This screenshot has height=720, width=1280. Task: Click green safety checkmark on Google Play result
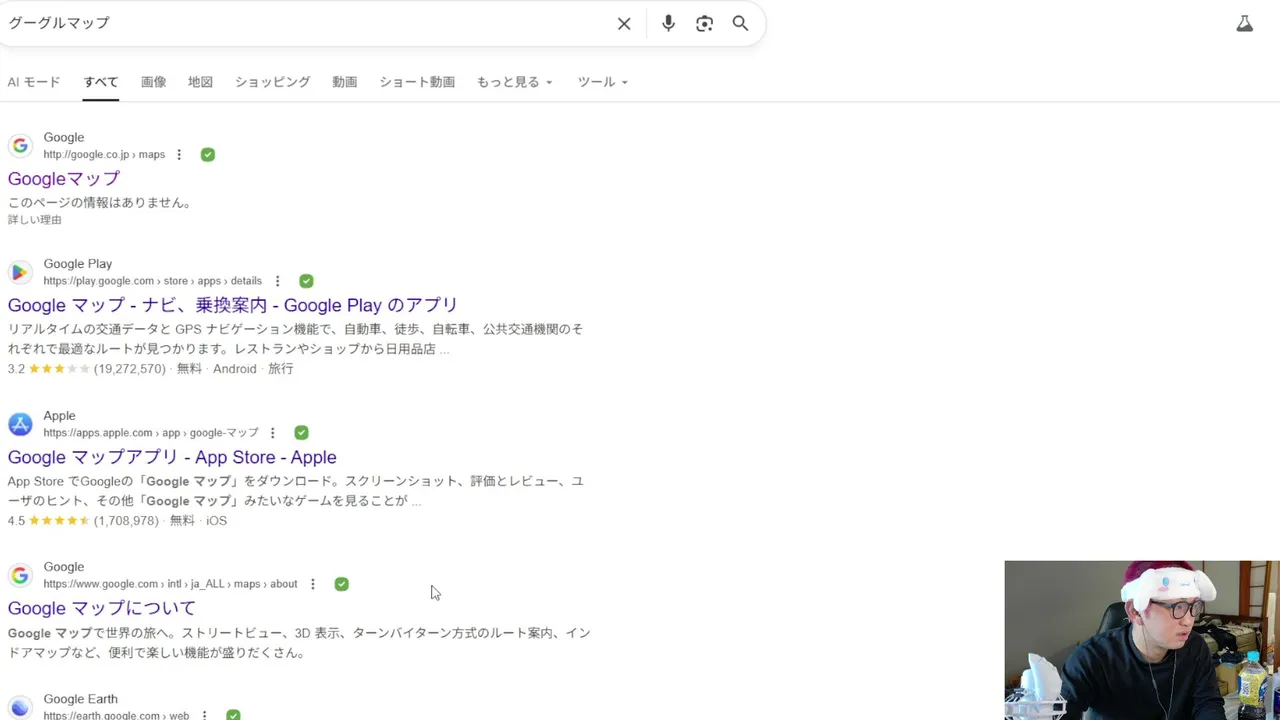306,281
